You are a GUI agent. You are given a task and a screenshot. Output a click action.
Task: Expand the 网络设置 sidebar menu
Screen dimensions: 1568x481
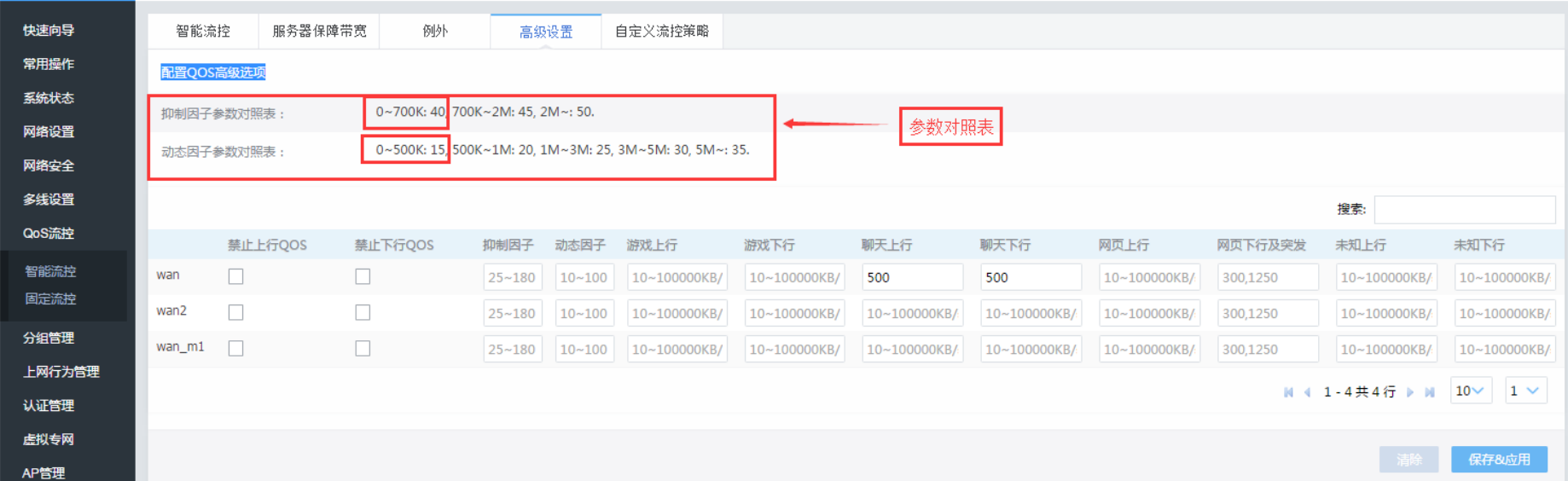pyautogui.click(x=49, y=131)
